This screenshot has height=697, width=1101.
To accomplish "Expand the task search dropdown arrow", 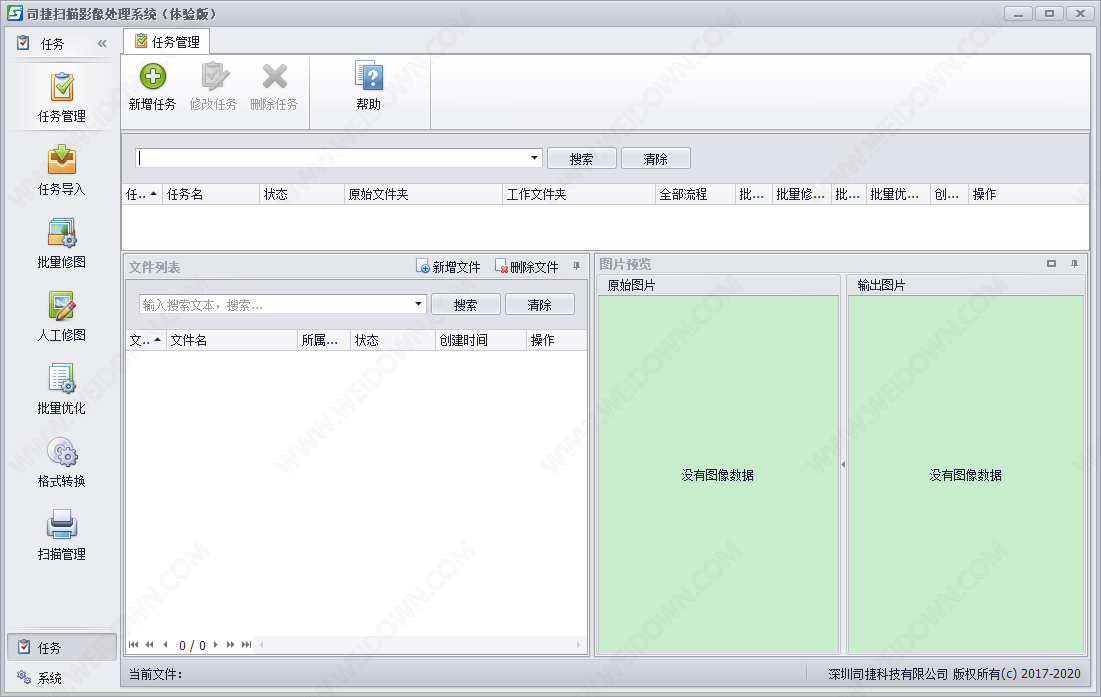I will 535,158.
